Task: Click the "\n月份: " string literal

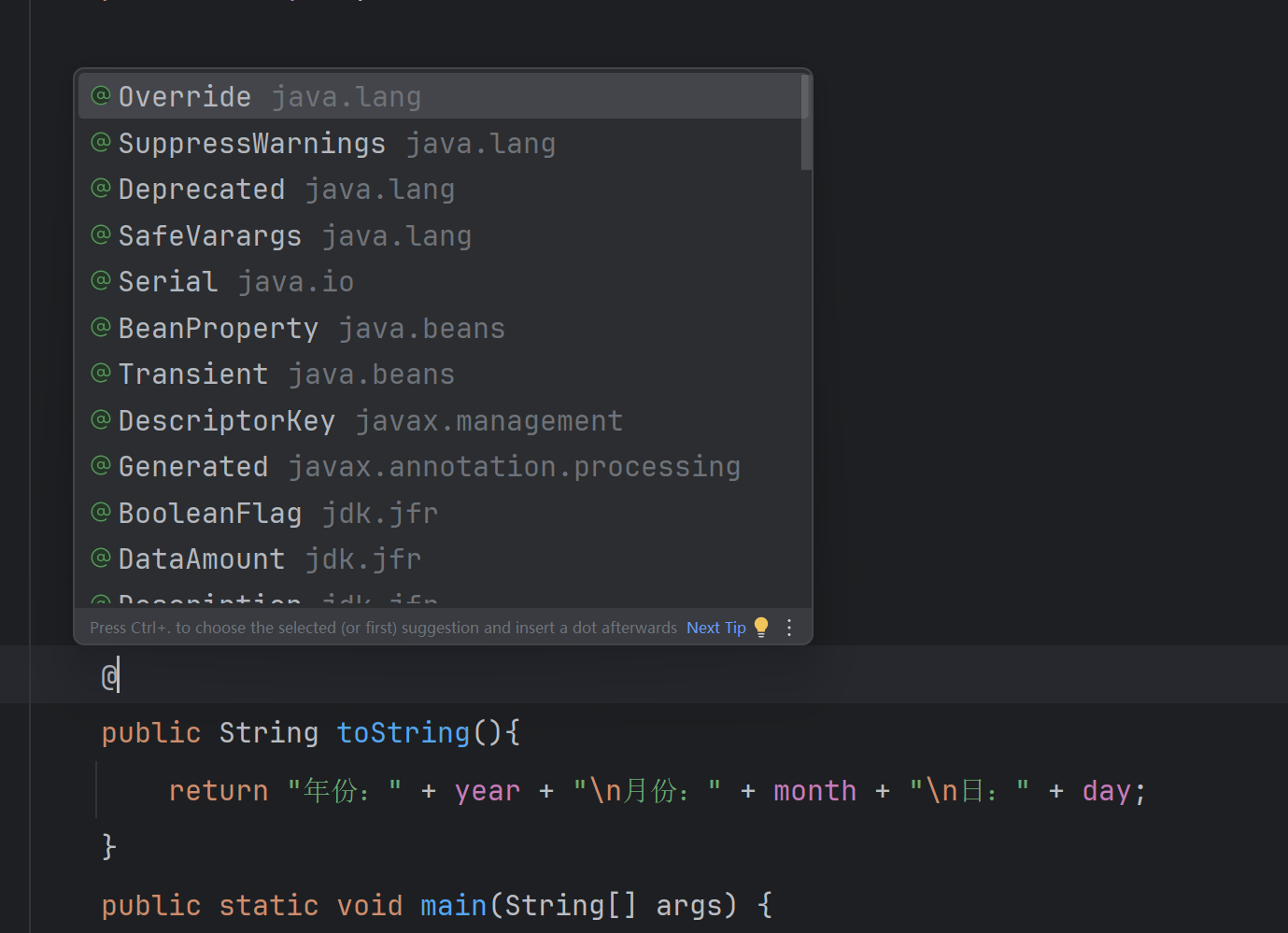Action: click(647, 791)
